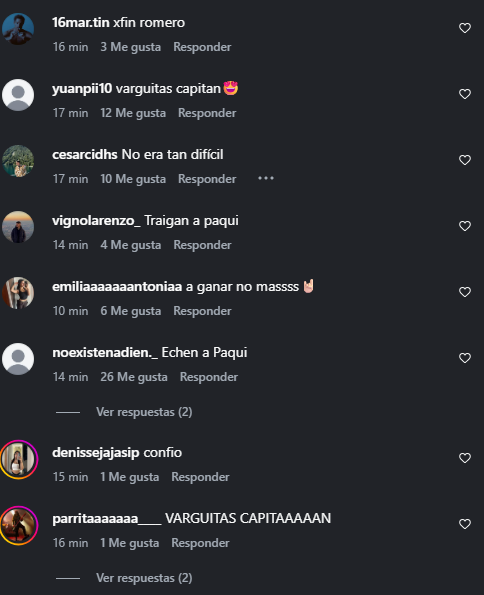
Task: Heart the VARGUITAS CAPITAAAAAN comment
Action: coord(465,524)
